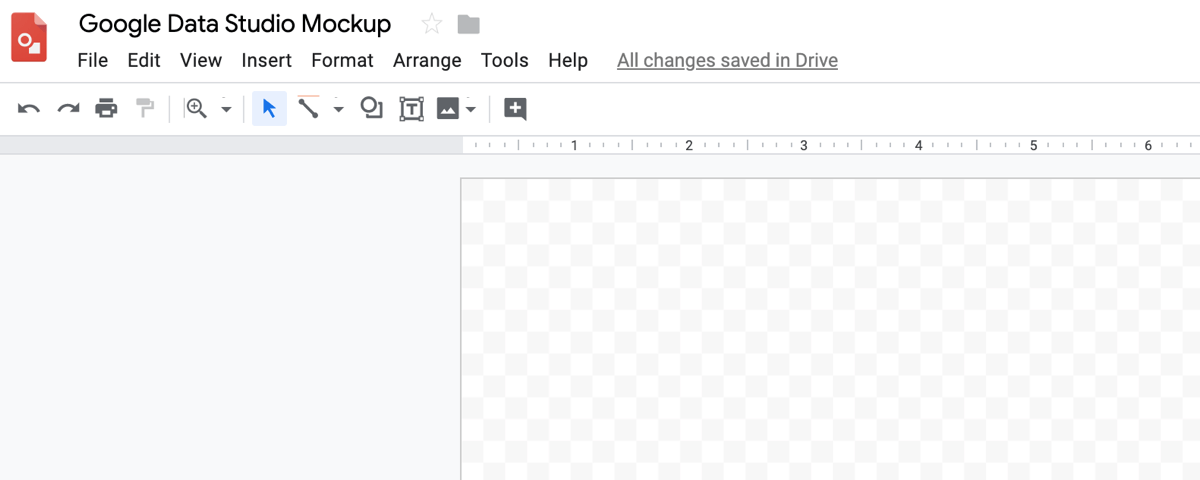This screenshot has width=1200, height=480.
Task: Click the Redo arrow icon
Action: (68, 108)
